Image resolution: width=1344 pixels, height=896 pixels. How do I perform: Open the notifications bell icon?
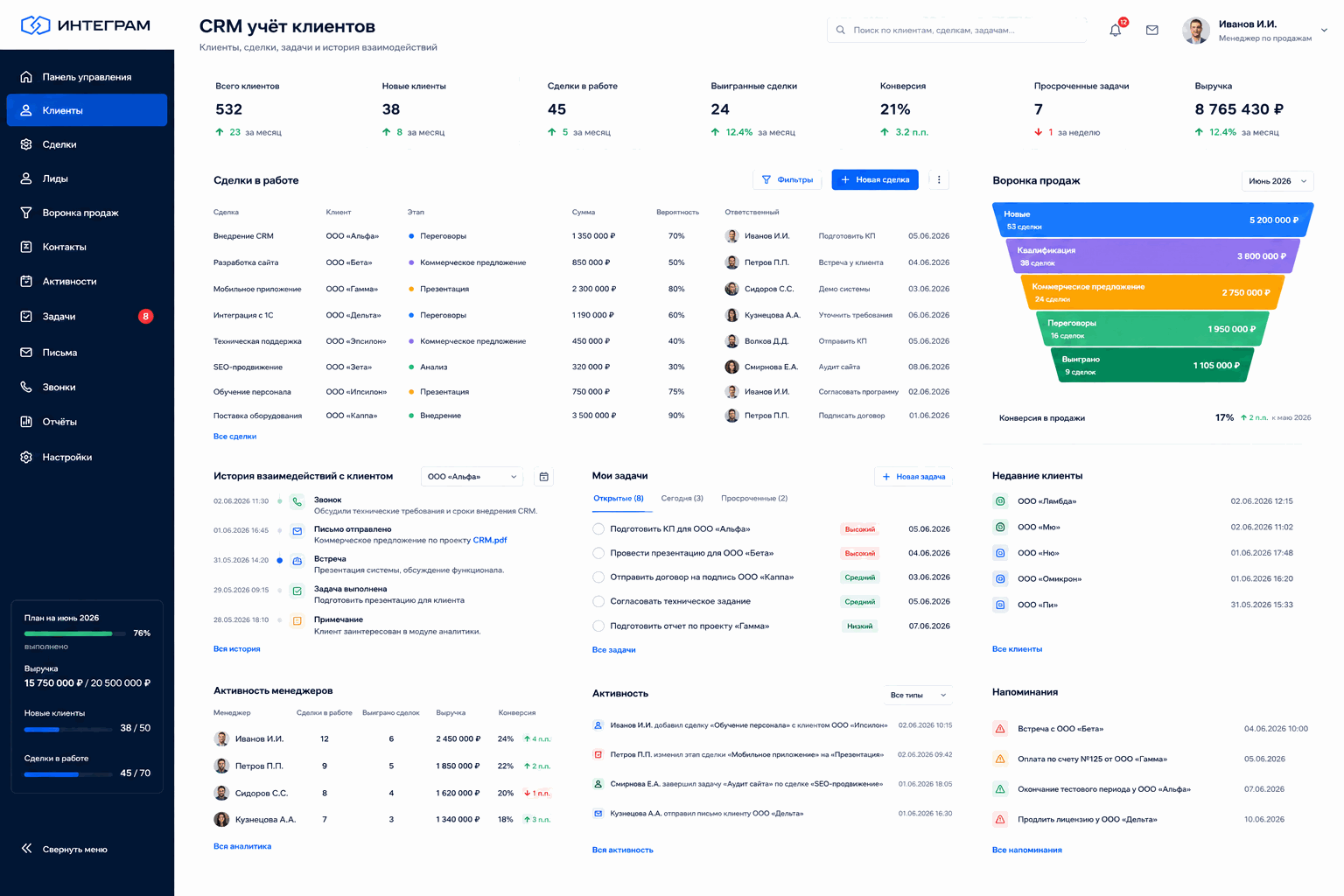click(1116, 30)
